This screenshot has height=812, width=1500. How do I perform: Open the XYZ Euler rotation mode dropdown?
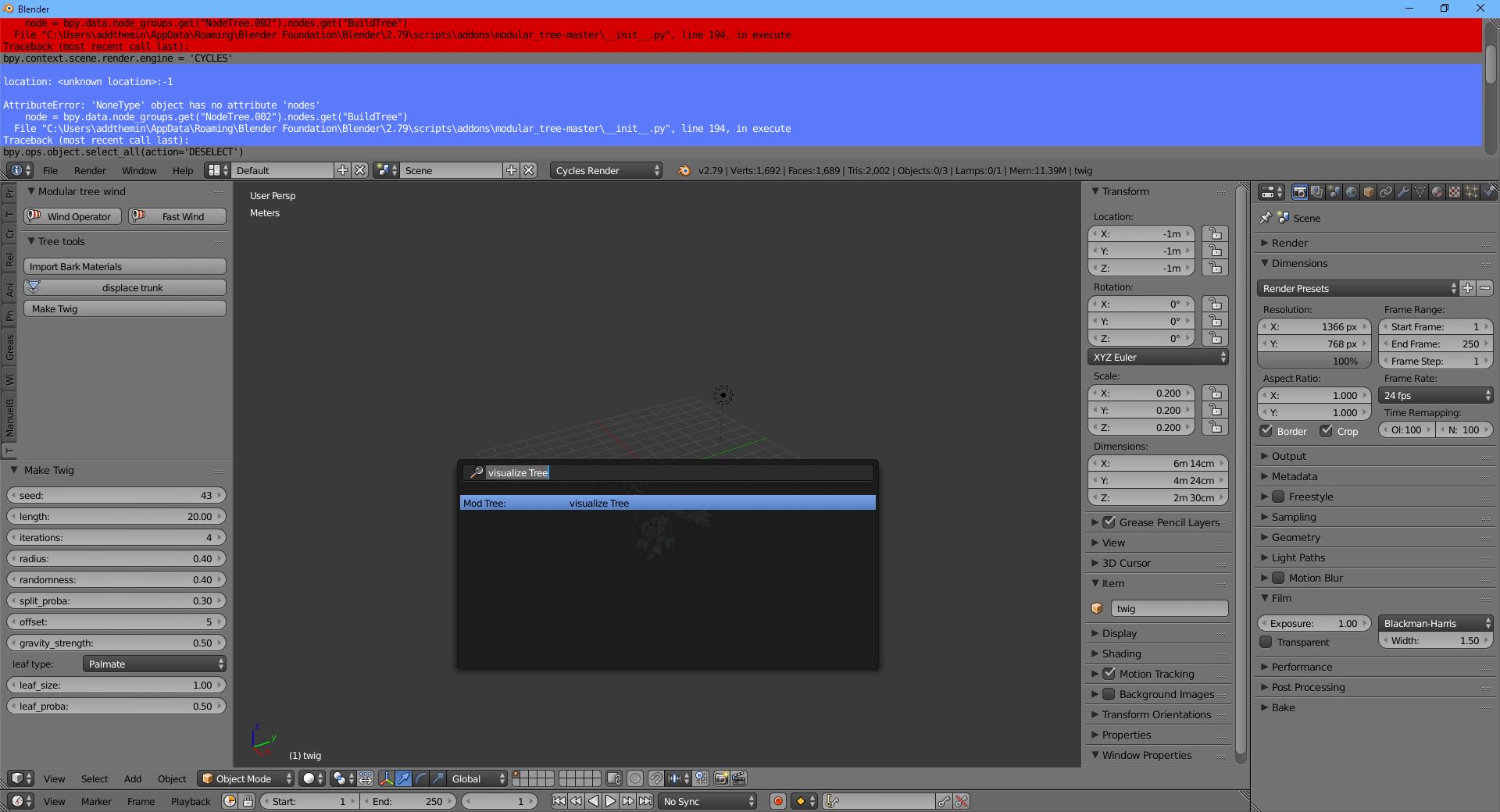click(1158, 357)
